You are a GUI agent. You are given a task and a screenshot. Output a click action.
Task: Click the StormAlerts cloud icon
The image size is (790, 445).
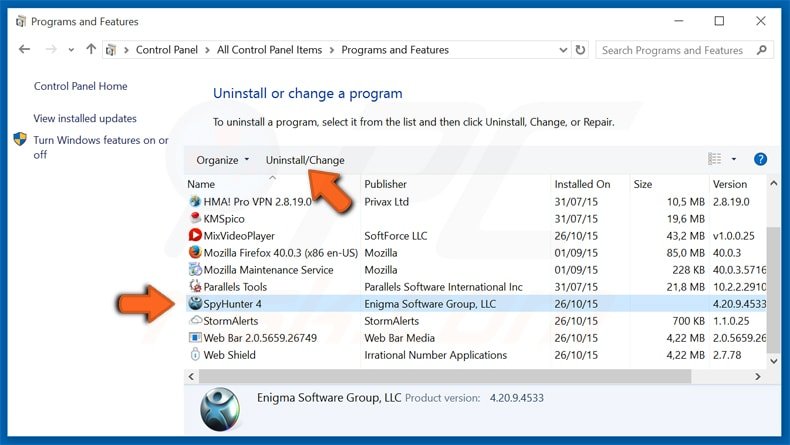coord(195,321)
